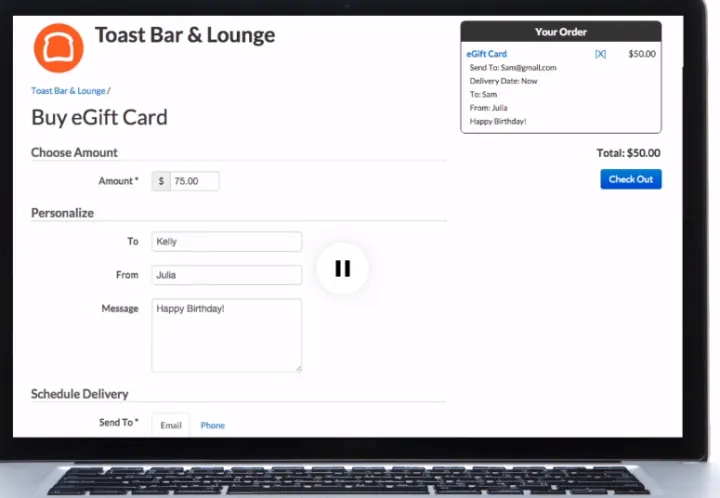
Task: Focus the From field containing Julia
Action: (226, 275)
